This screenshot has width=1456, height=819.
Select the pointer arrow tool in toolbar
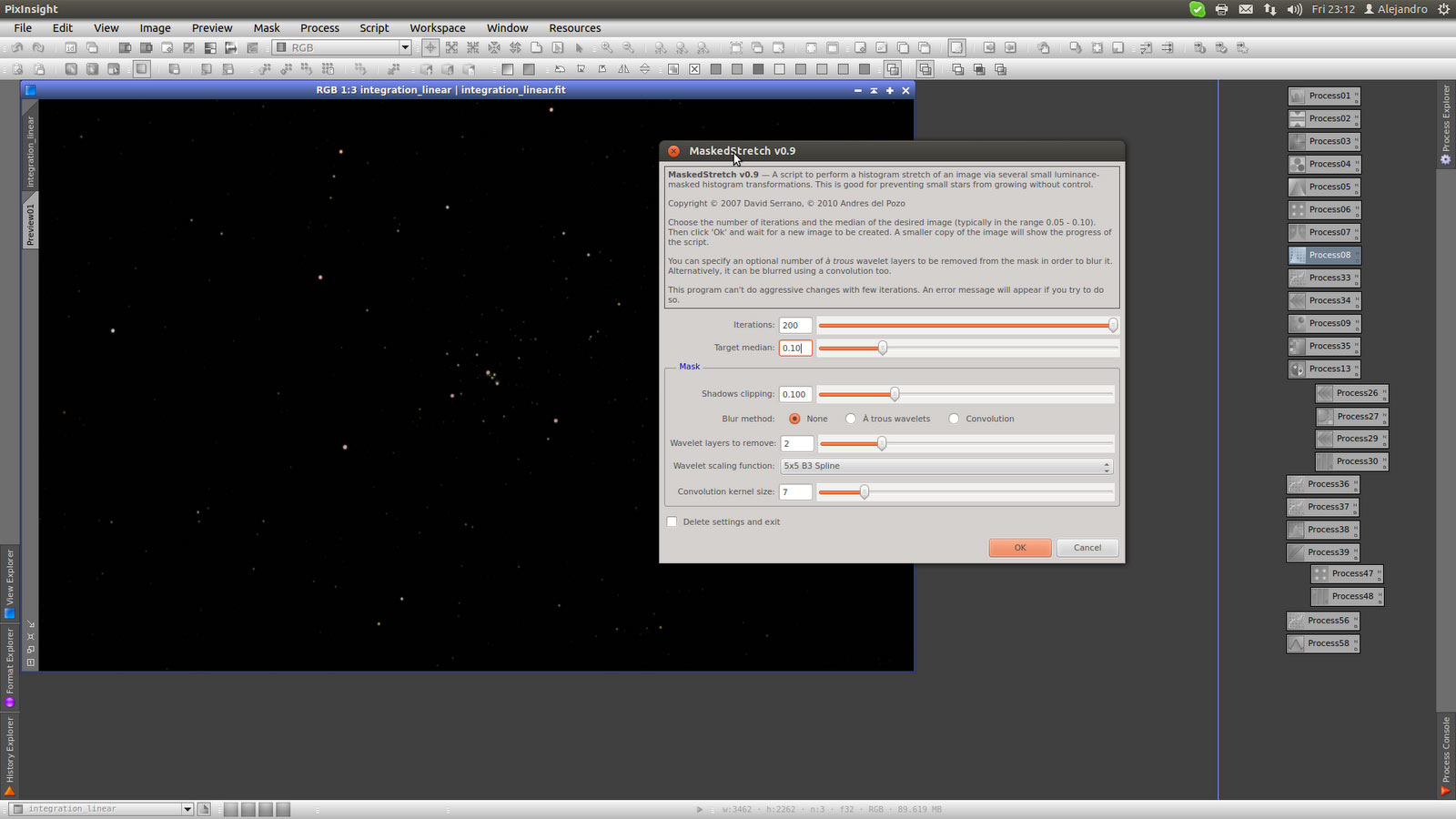(x=579, y=47)
